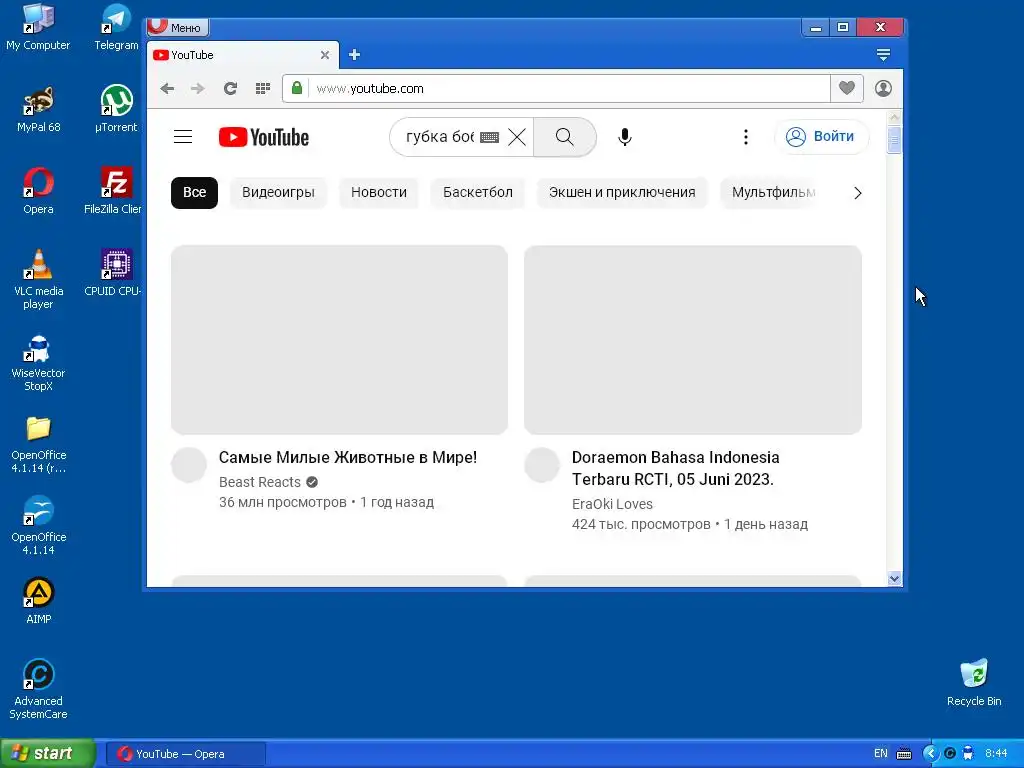
Task: Click the EN language indicator
Action: [x=880, y=754]
